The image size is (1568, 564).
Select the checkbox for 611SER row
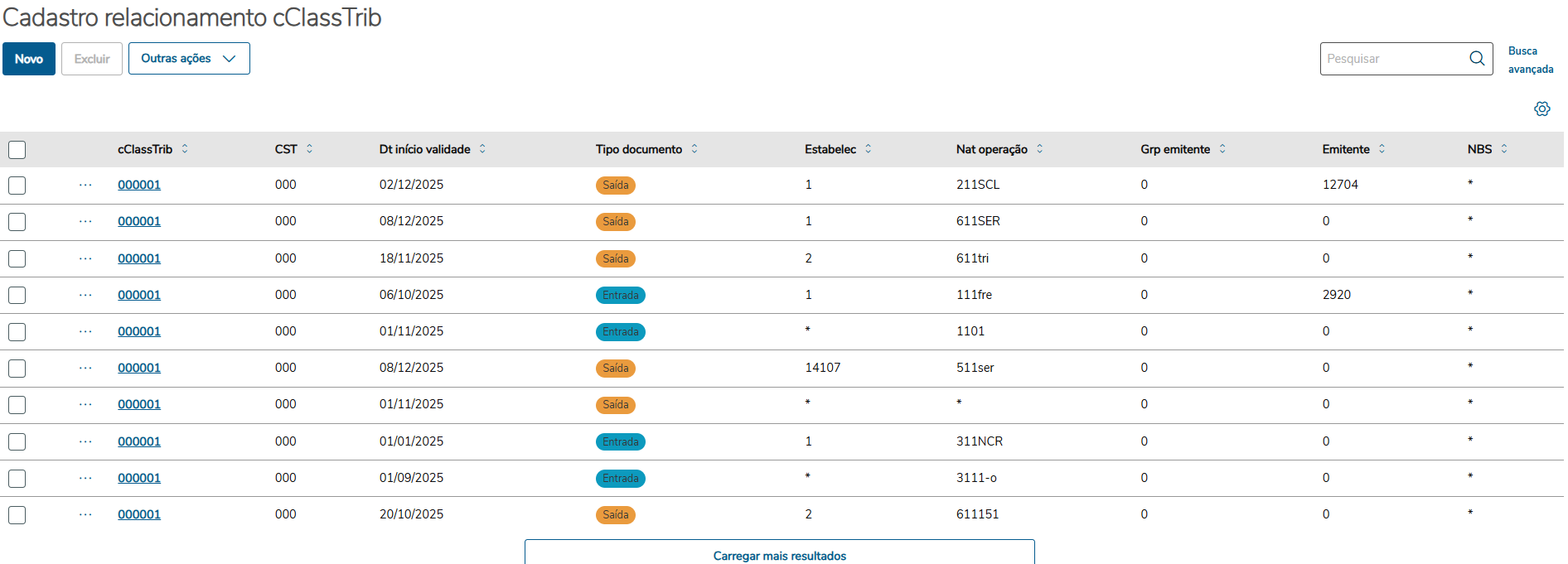17,222
